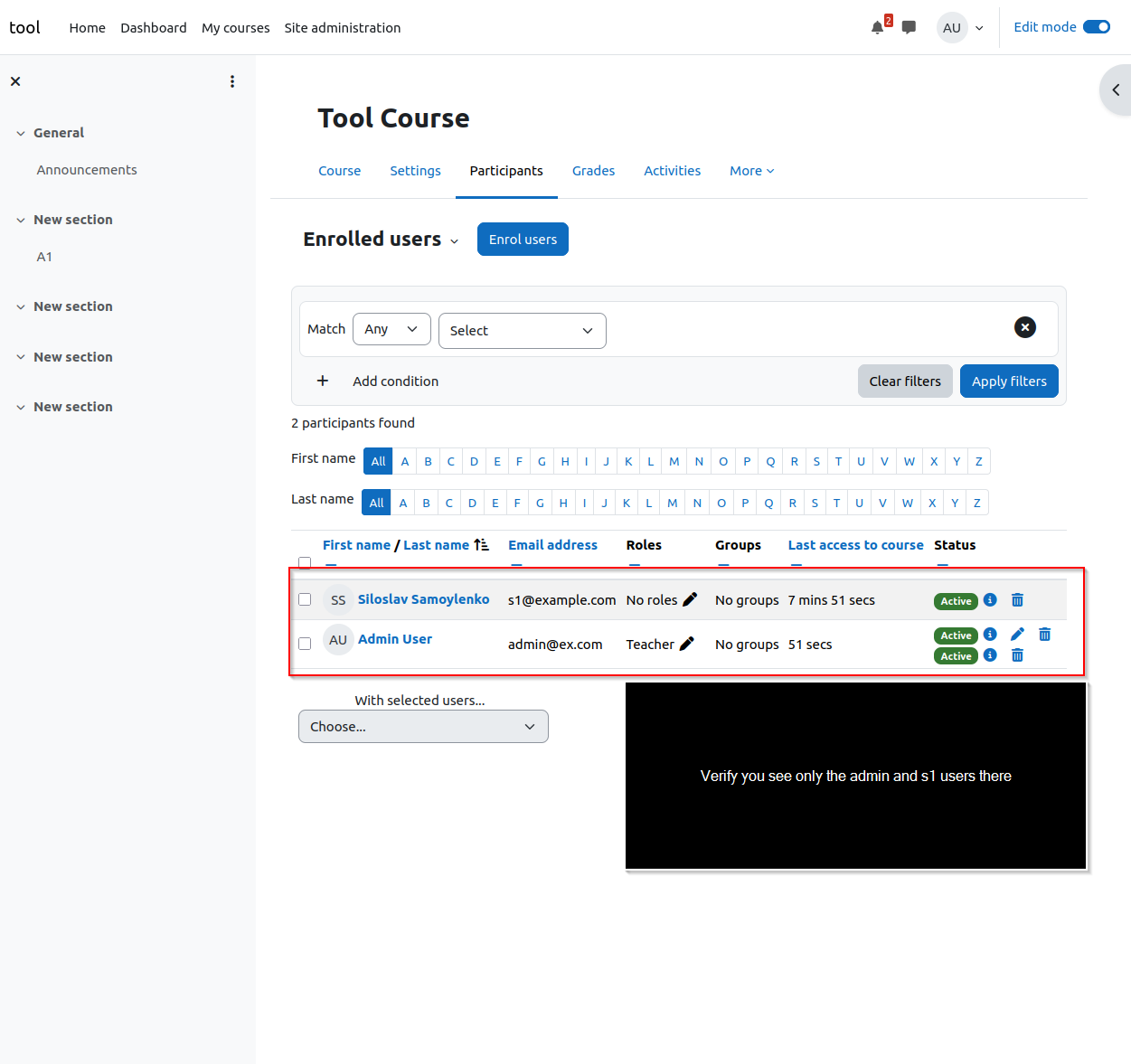
Task: Sort by Last access to course column
Action: pyautogui.click(x=855, y=545)
